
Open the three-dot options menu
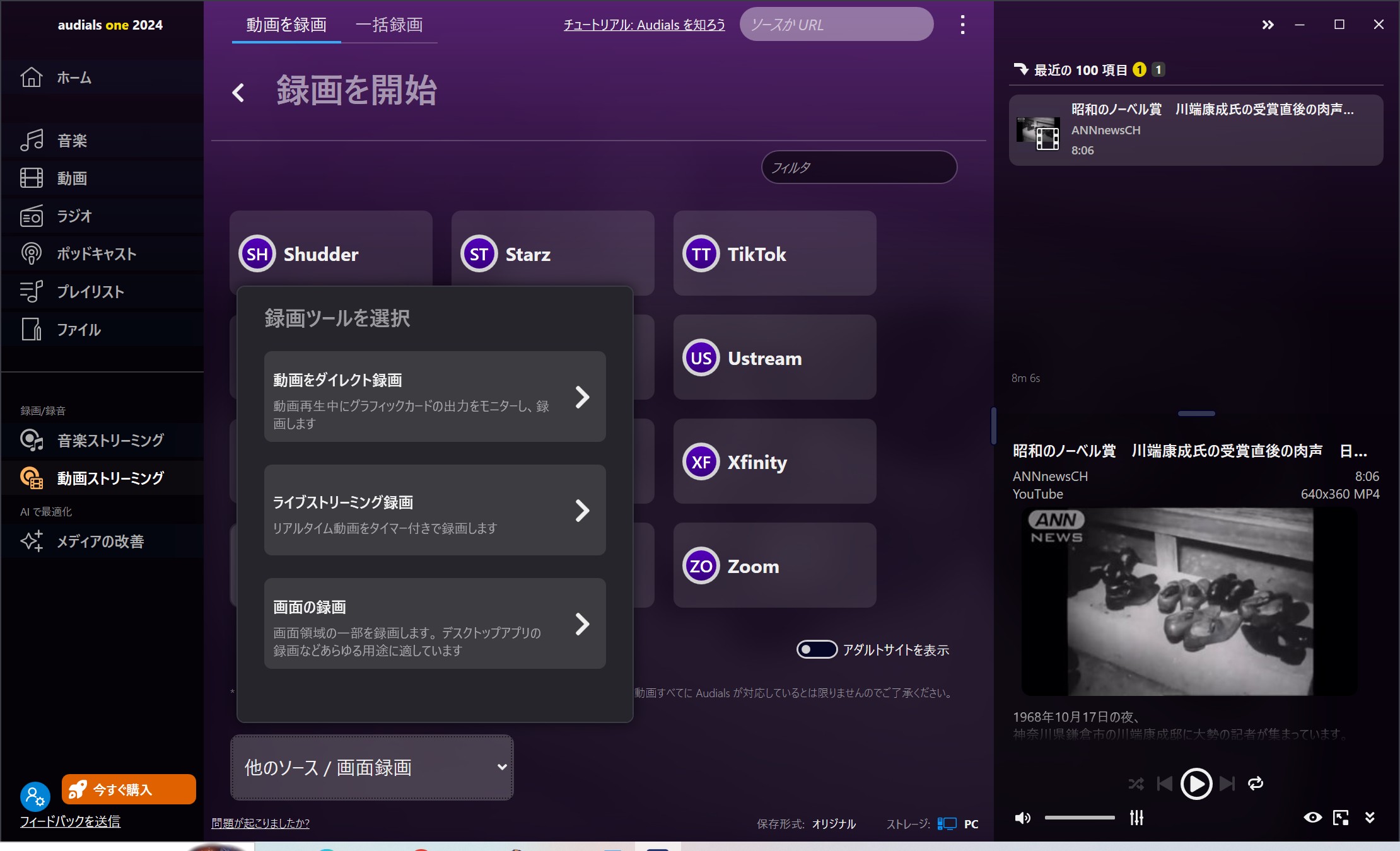[x=962, y=25]
